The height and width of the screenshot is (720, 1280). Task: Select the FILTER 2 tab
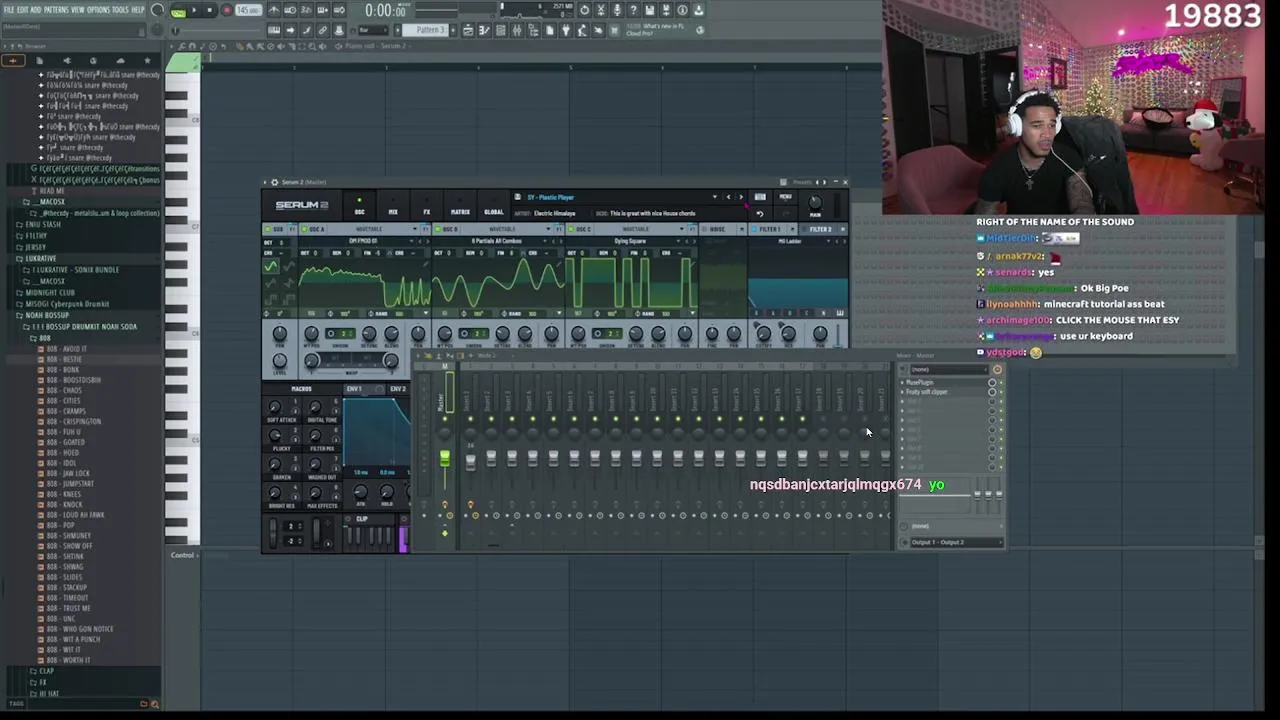pyautogui.click(x=821, y=229)
